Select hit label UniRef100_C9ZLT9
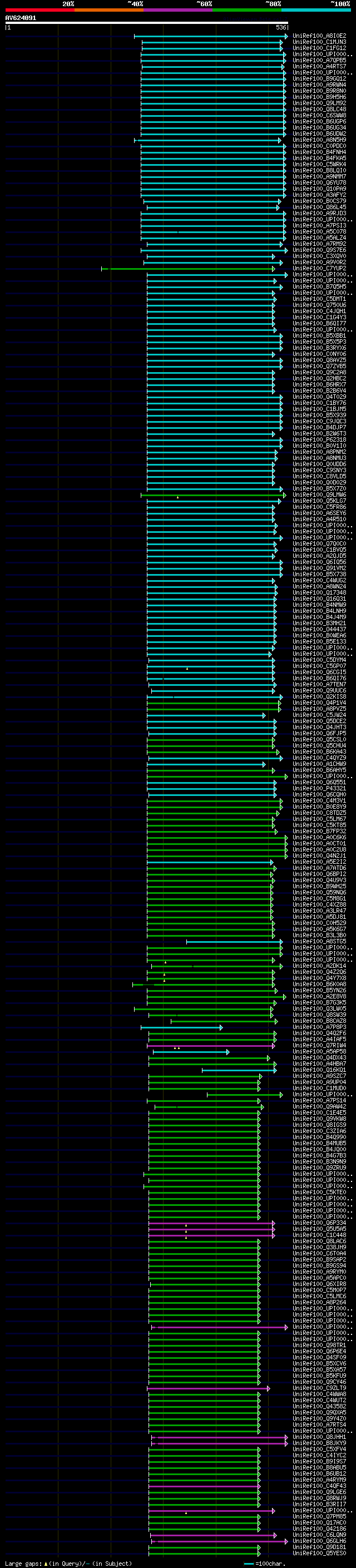 319,1388
